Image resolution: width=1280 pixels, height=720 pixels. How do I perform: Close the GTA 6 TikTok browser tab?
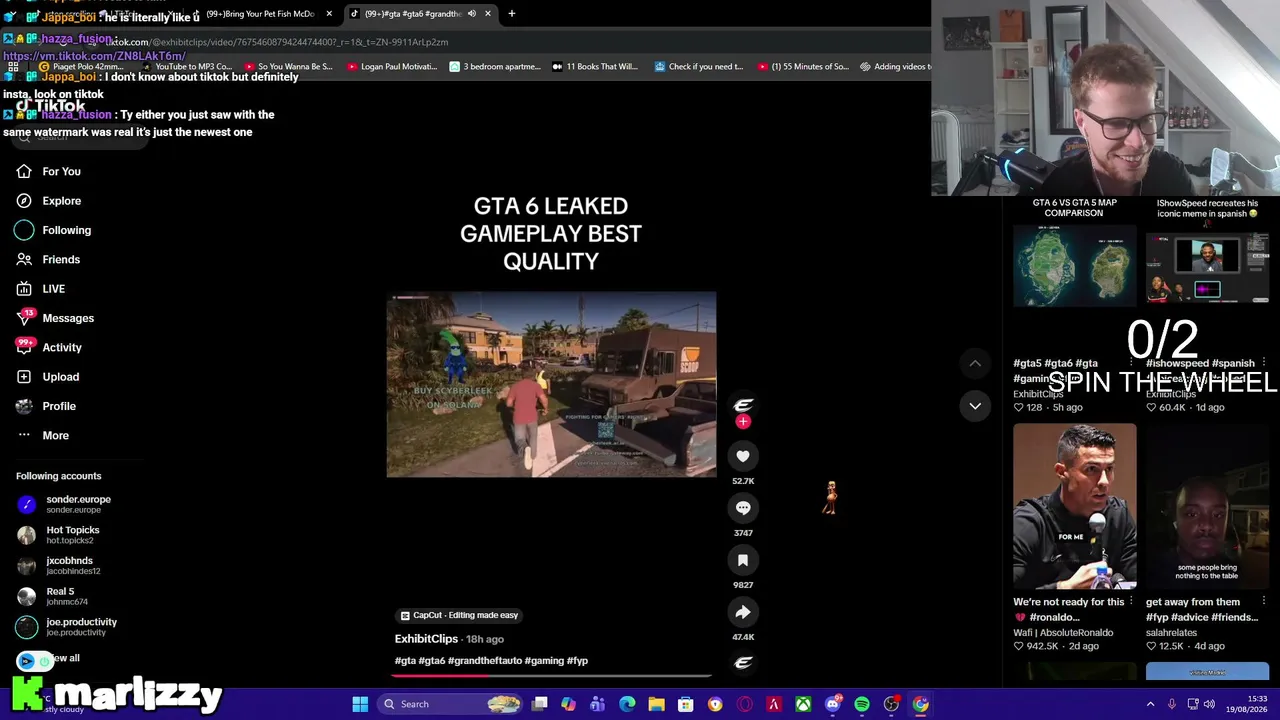pyautogui.click(x=488, y=14)
